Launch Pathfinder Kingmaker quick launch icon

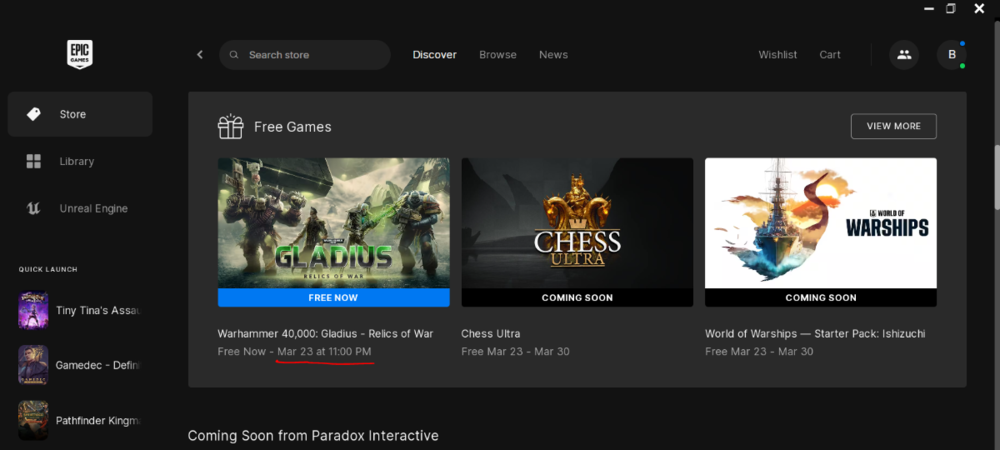tap(33, 420)
